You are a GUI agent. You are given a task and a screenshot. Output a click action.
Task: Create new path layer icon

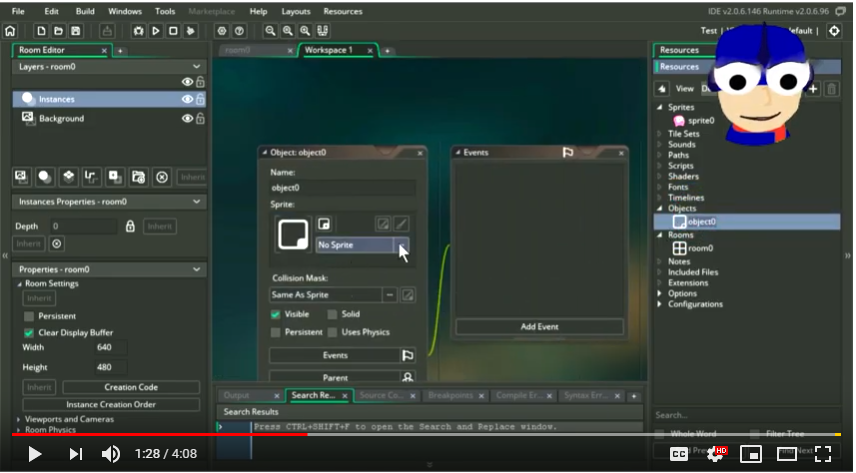[91, 177]
